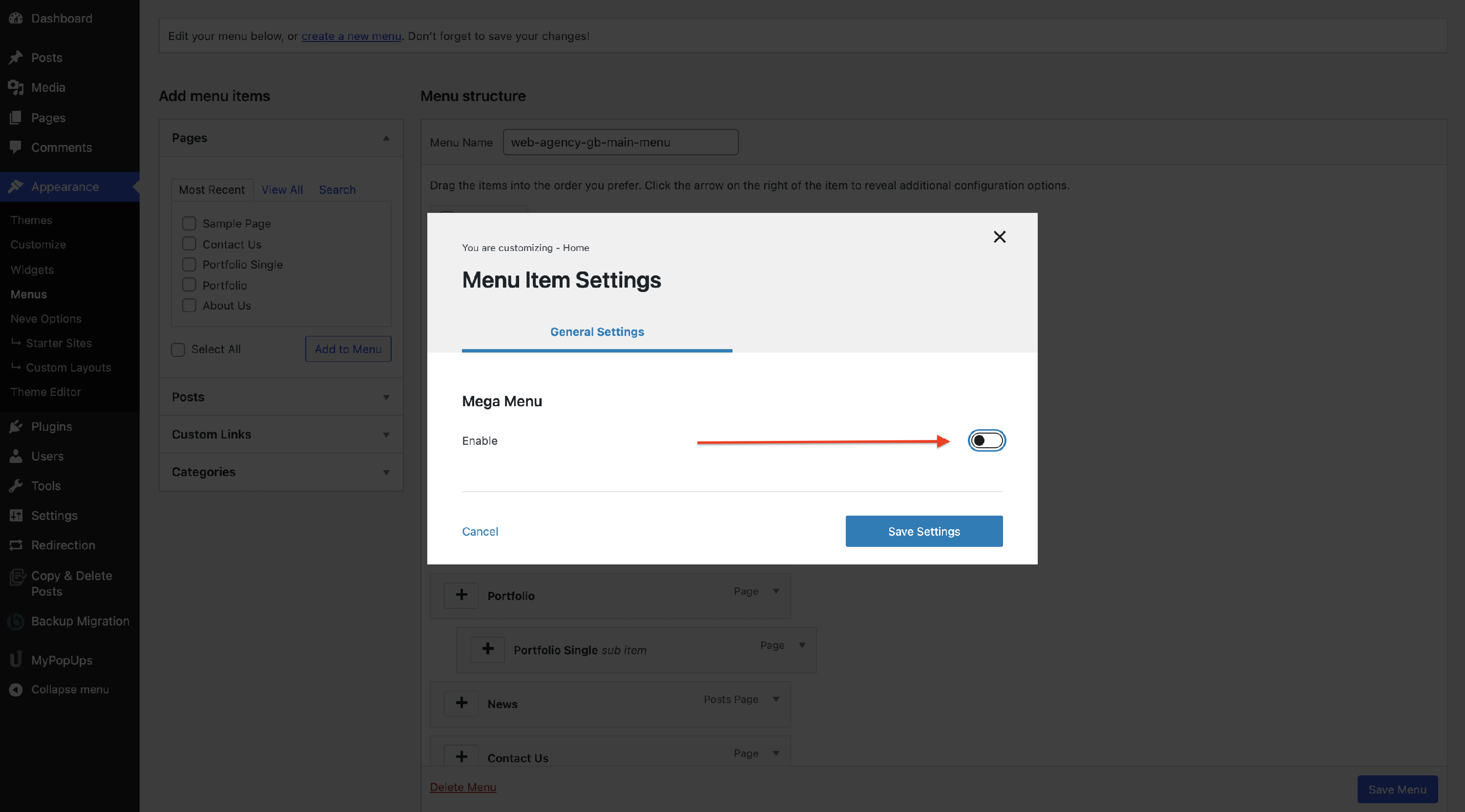Click the plus icon beside News
Viewport: 1465px width, 812px height.
tap(461, 703)
